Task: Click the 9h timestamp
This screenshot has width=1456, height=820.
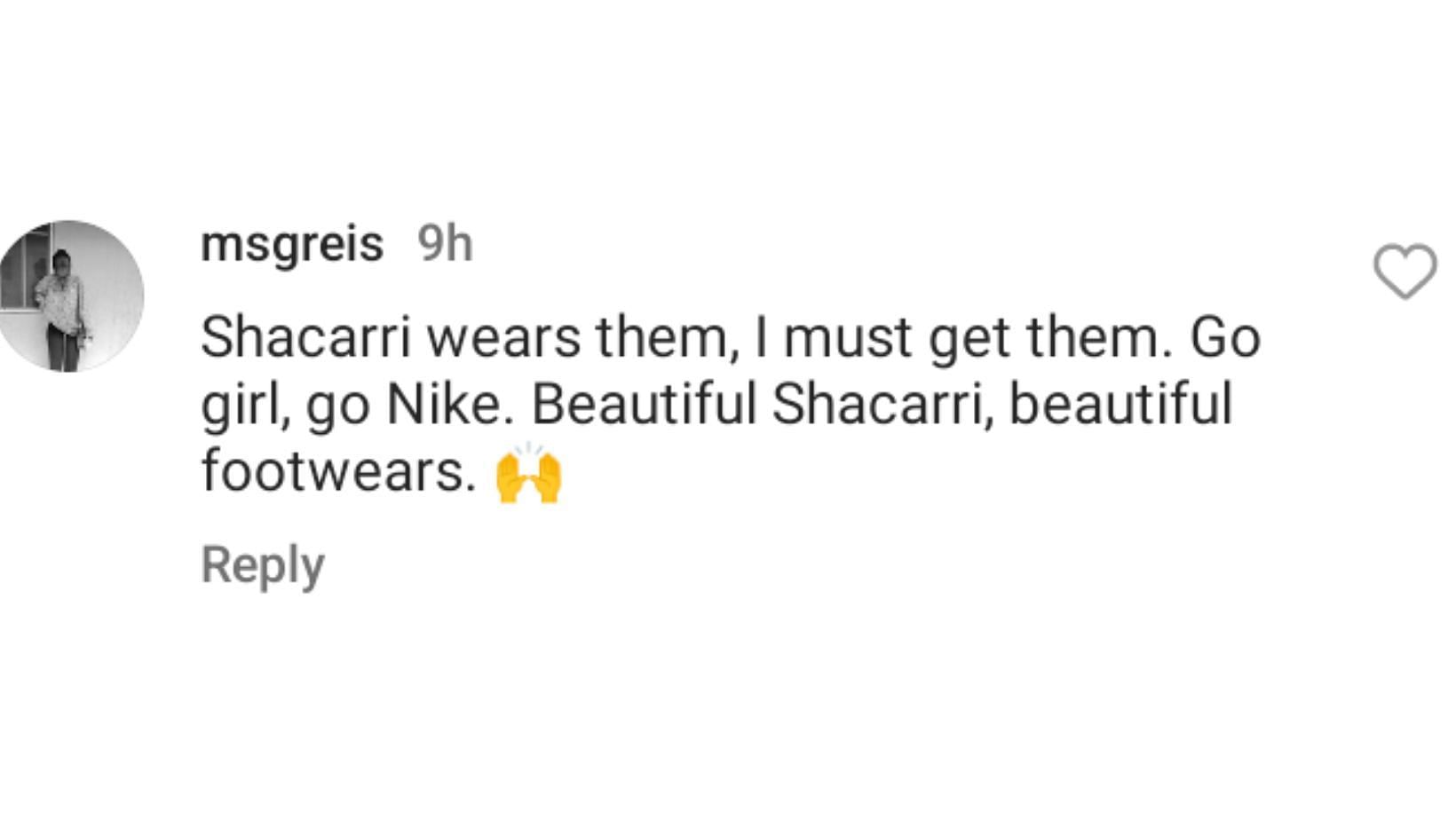Action: tap(445, 243)
